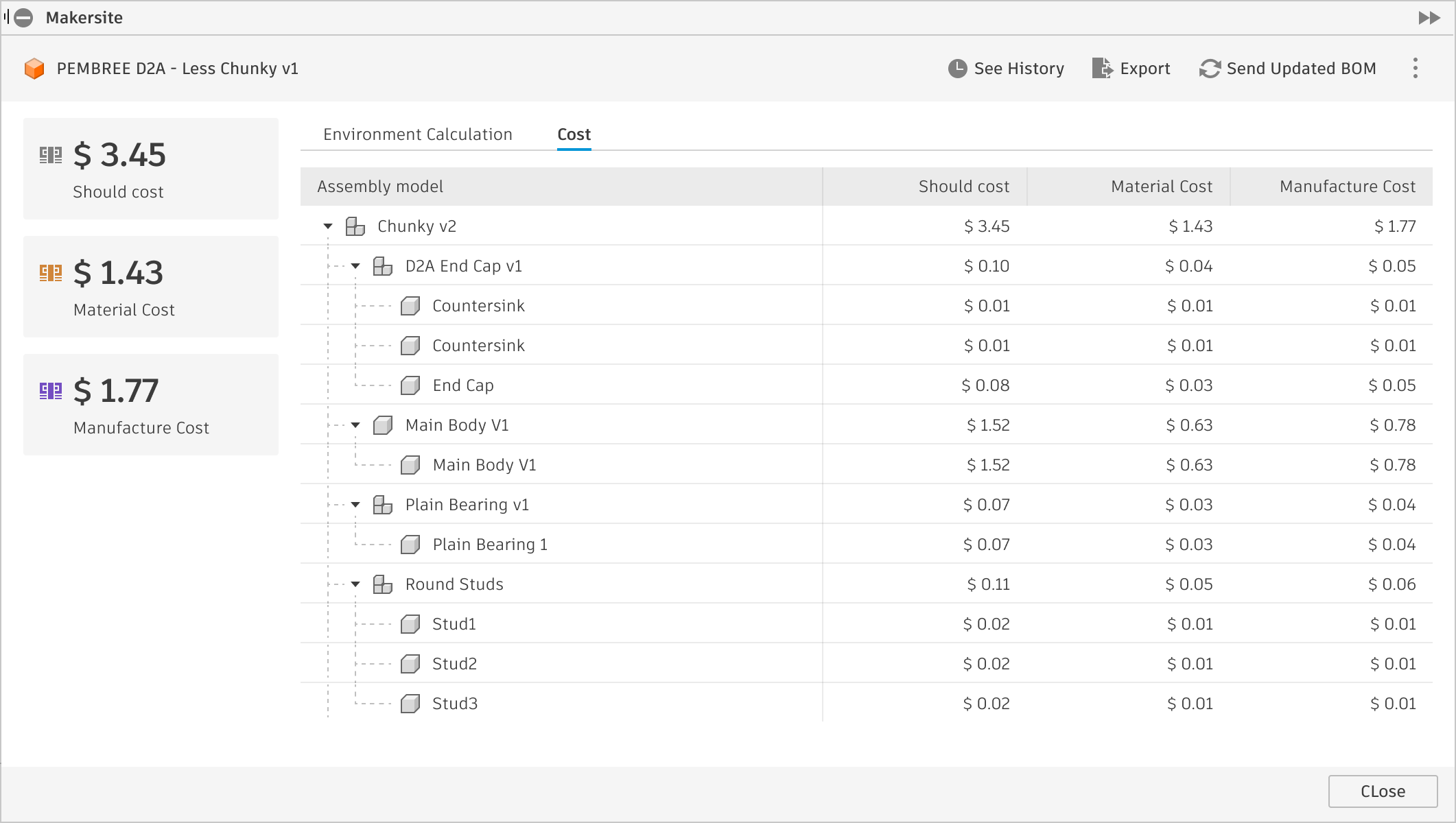Click PEMBREE D2A - Less Chunky v1 title

click(178, 69)
